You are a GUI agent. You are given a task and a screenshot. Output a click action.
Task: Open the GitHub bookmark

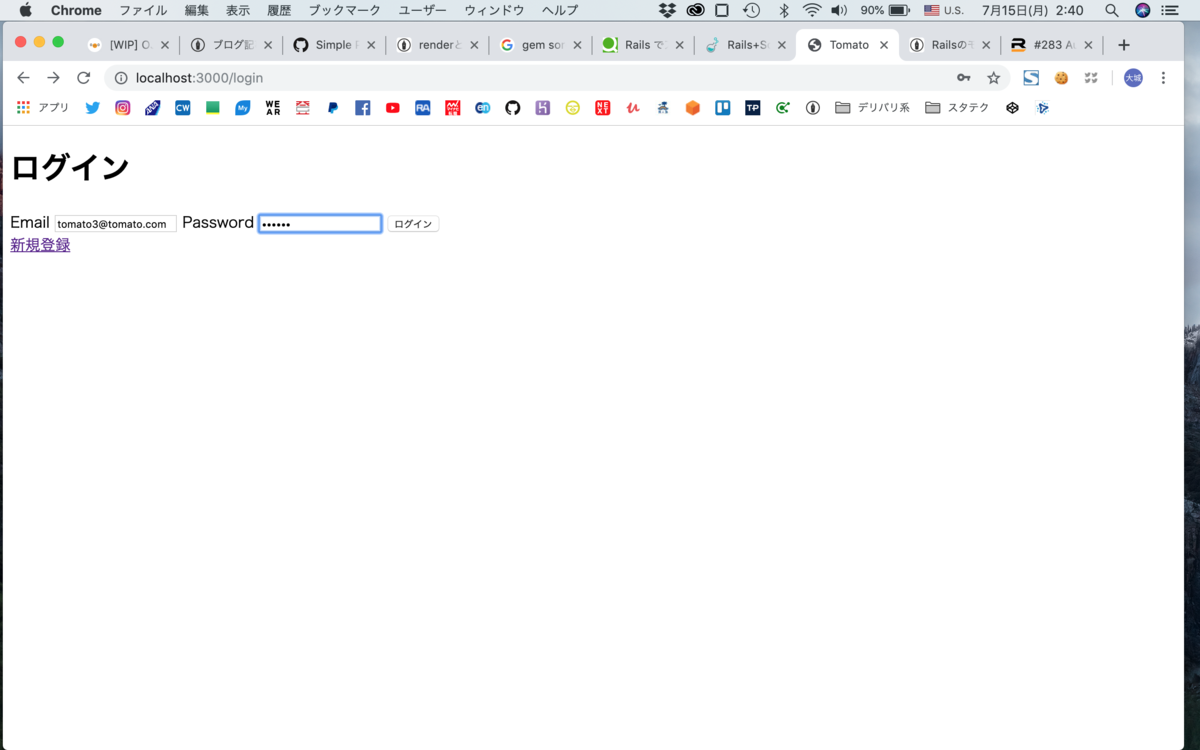(512, 107)
